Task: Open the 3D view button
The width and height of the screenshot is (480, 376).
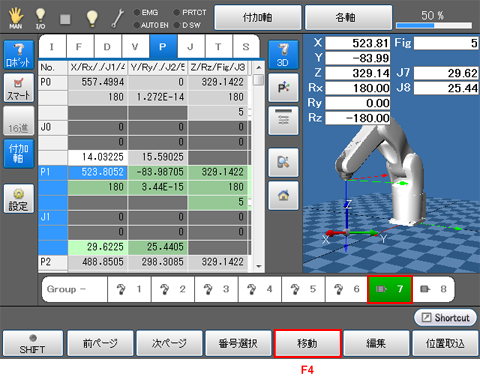Action: click(283, 55)
